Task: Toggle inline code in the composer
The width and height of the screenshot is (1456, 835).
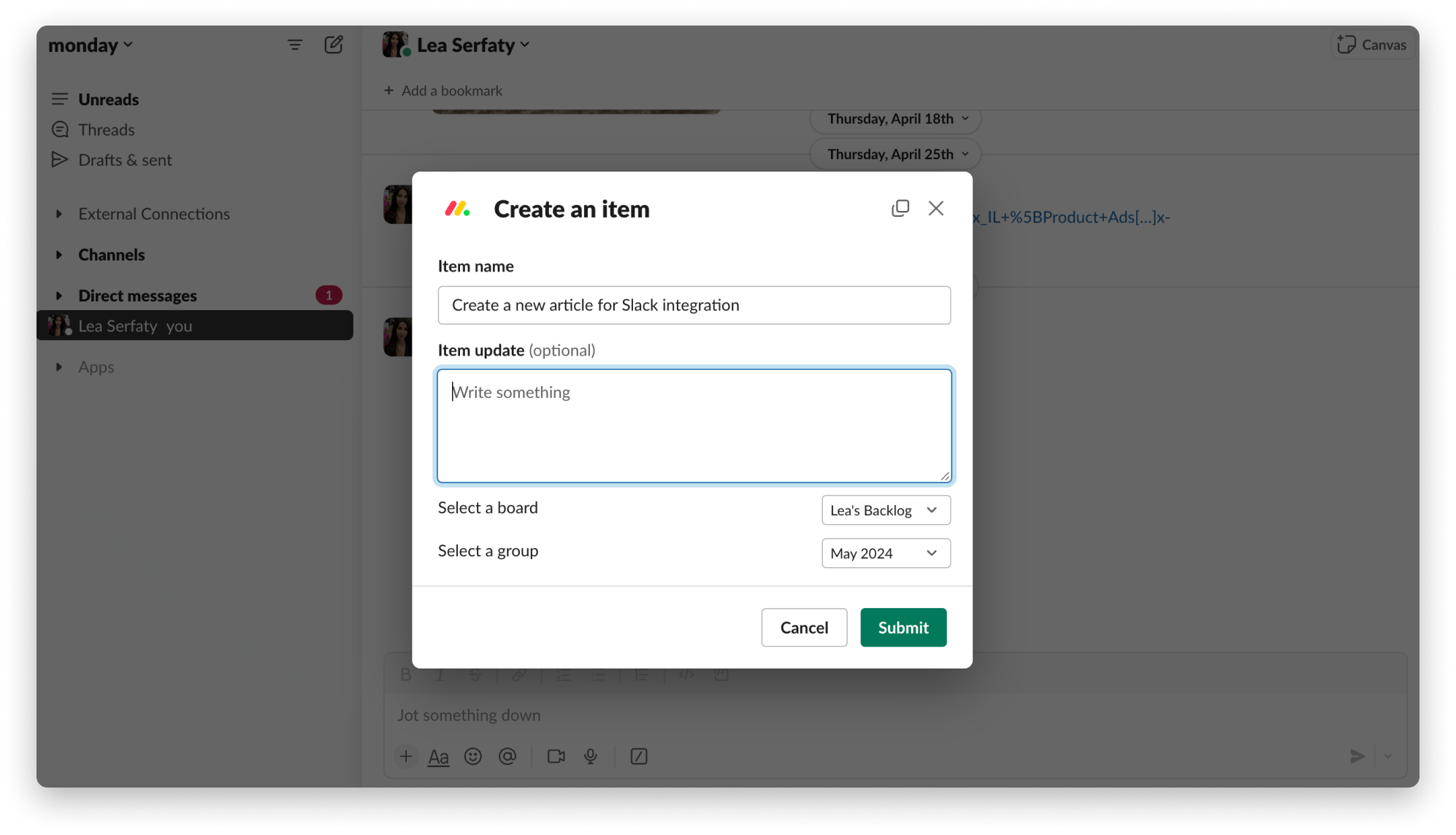Action: (x=686, y=675)
